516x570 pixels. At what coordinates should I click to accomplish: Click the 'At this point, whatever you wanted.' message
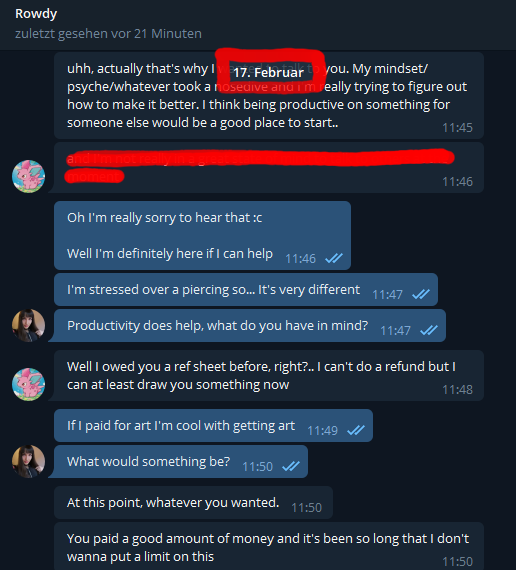193,502
